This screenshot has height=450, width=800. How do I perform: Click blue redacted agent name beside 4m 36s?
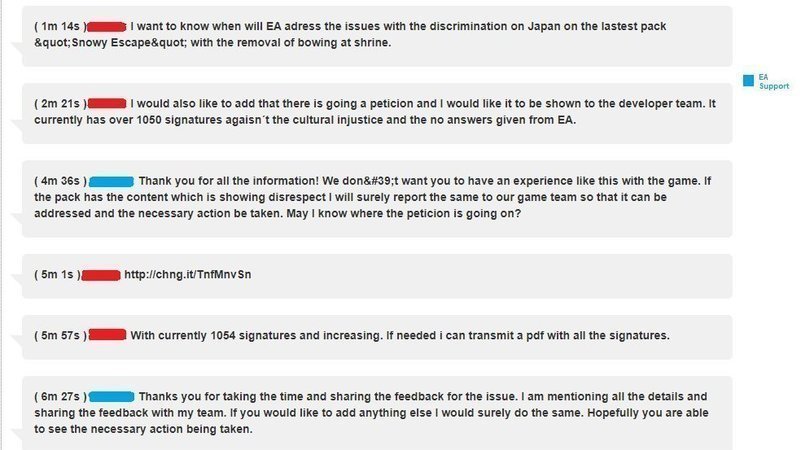[x=112, y=181]
